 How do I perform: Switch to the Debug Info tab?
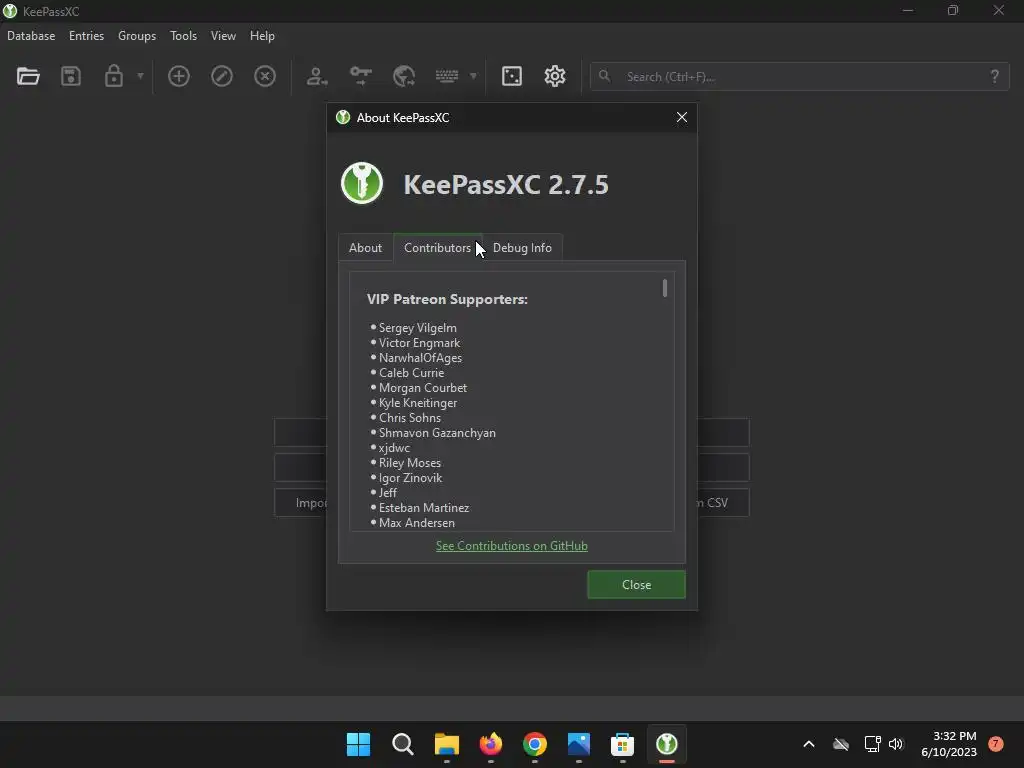(x=522, y=248)
